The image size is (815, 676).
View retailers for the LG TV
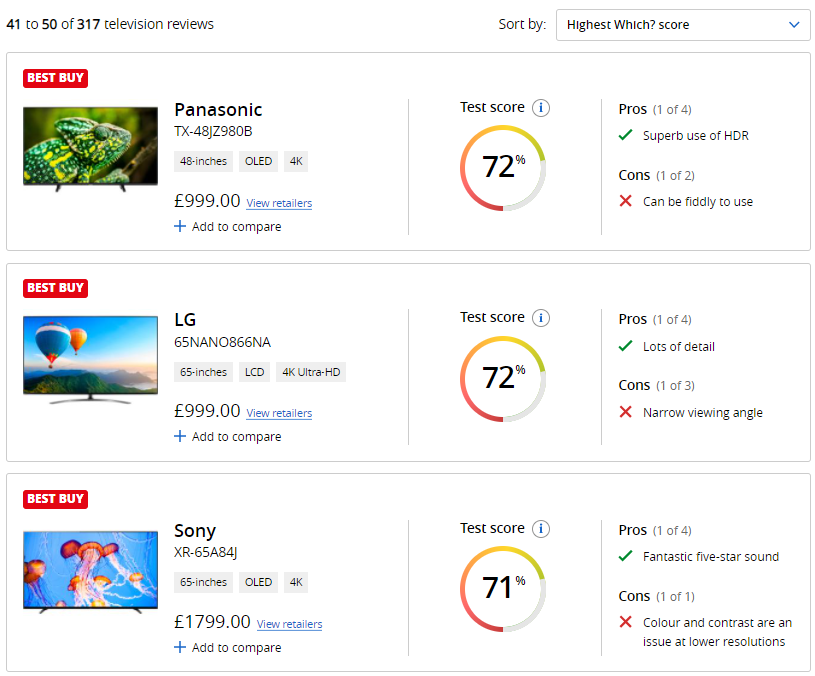click(279, 413)
